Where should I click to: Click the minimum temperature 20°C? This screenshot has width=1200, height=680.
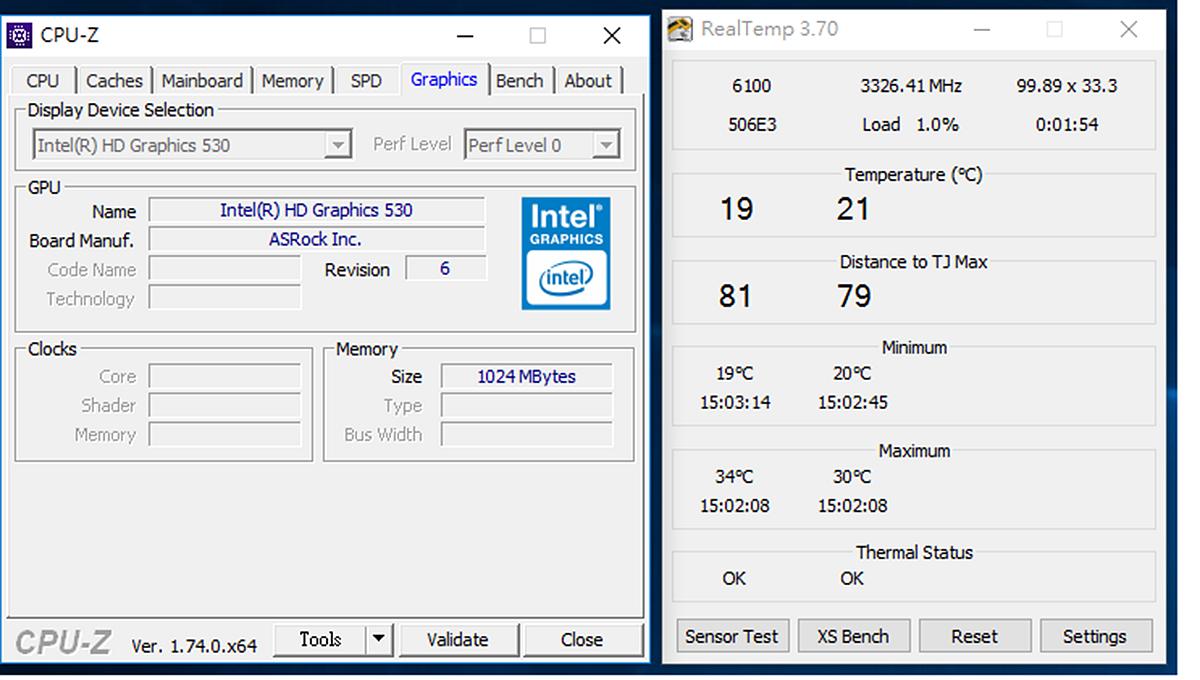(852, 374)
